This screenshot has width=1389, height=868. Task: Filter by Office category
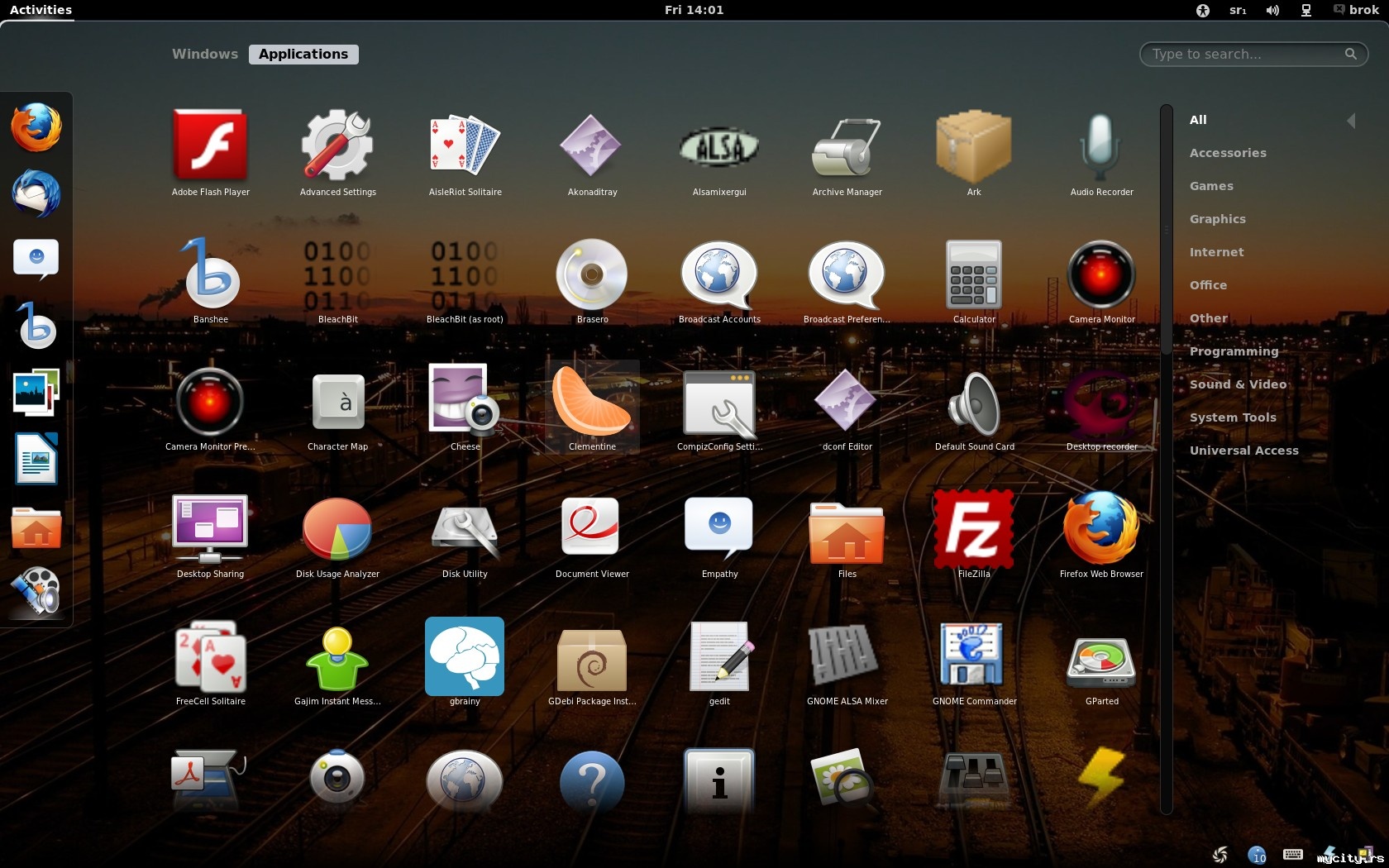tap(1208, 285)
